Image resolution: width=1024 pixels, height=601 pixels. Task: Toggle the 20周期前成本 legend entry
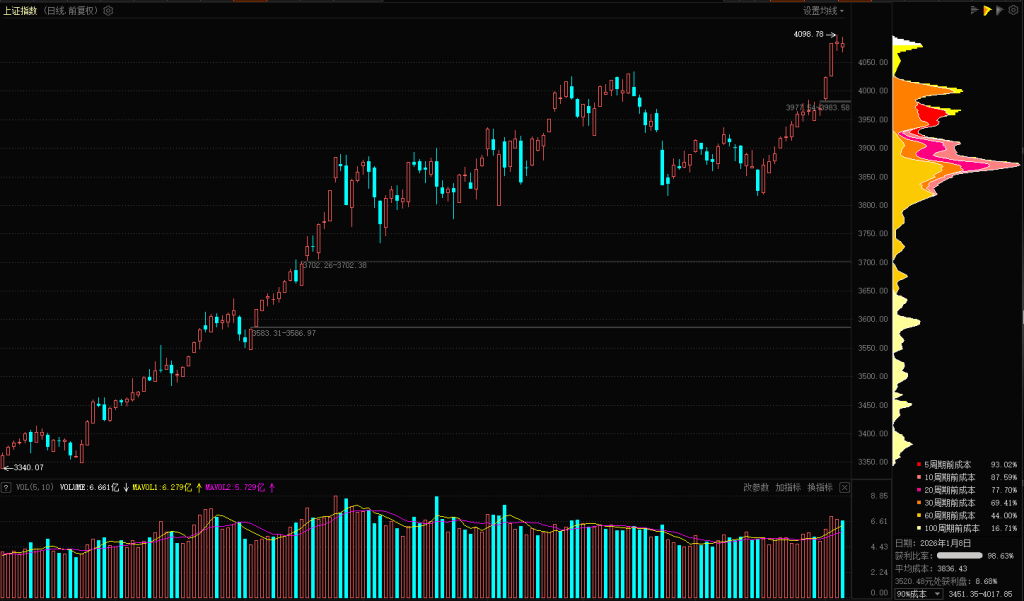click(950, 490)
